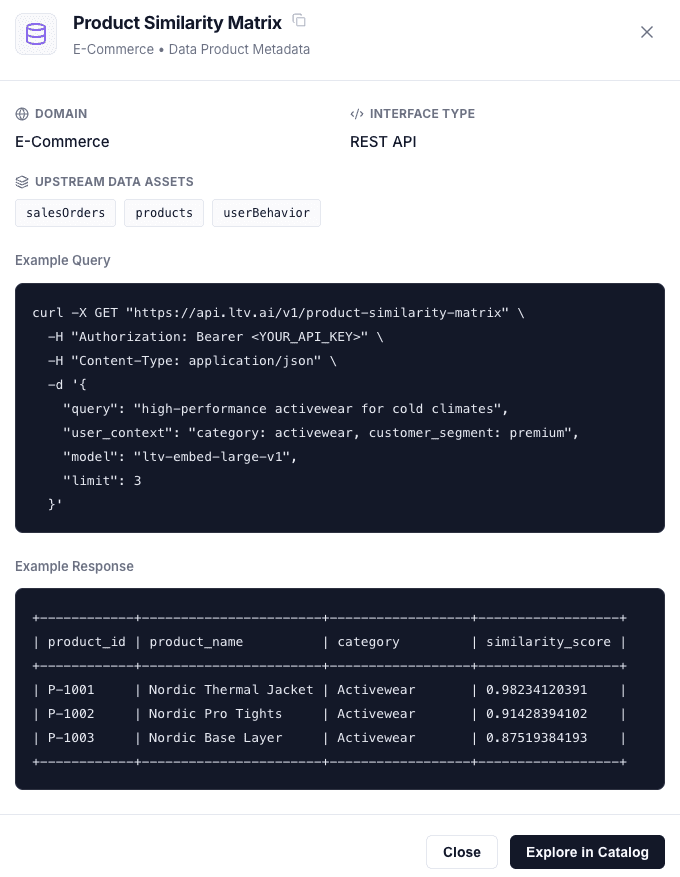Click inside the Example Response code block
This screenshot has height=877, width=680.
[x=340, y=690]
